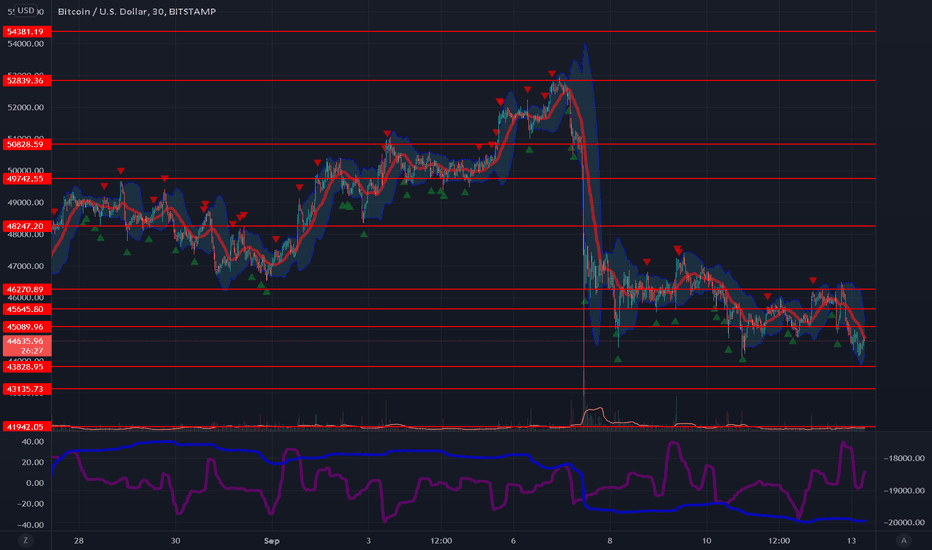Screen dimensions: 932x550
Task: Select the 52839.36 red price label
Action: [27, 80]
